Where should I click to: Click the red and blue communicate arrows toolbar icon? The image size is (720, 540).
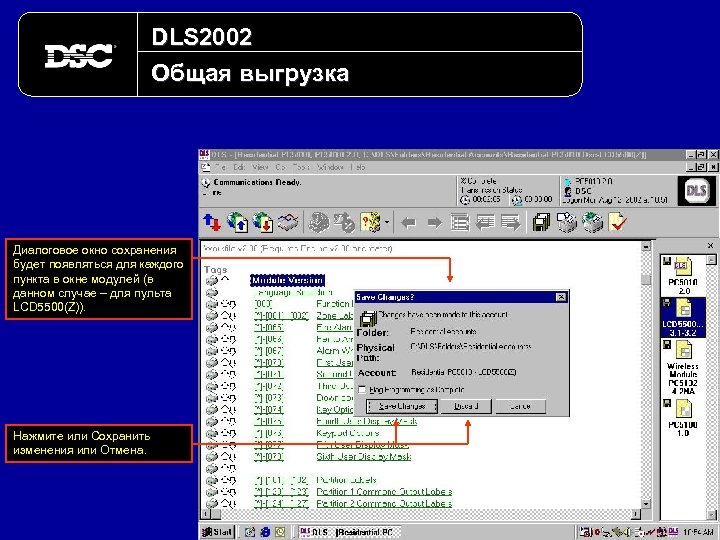click(x=212, y=223)
